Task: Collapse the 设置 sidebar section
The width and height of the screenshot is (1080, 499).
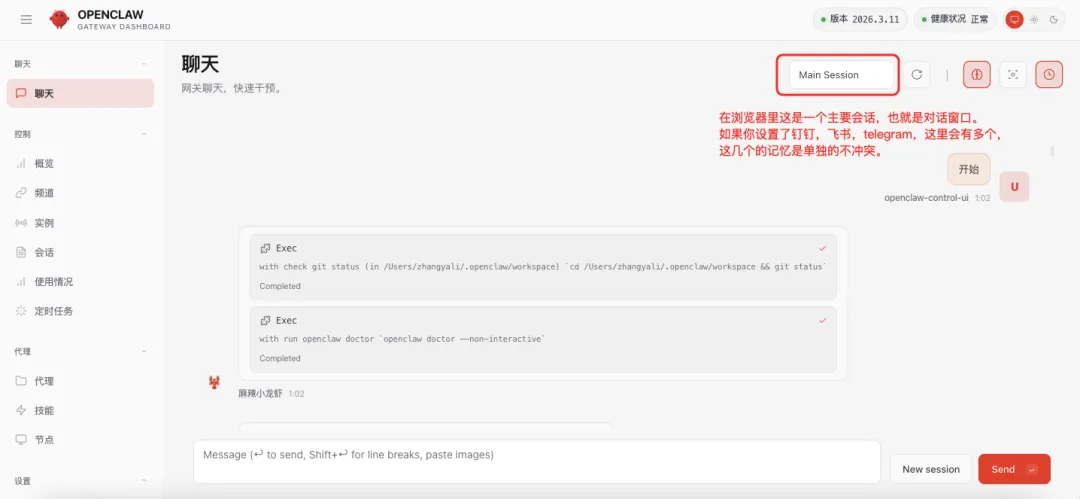Action: 144,480
